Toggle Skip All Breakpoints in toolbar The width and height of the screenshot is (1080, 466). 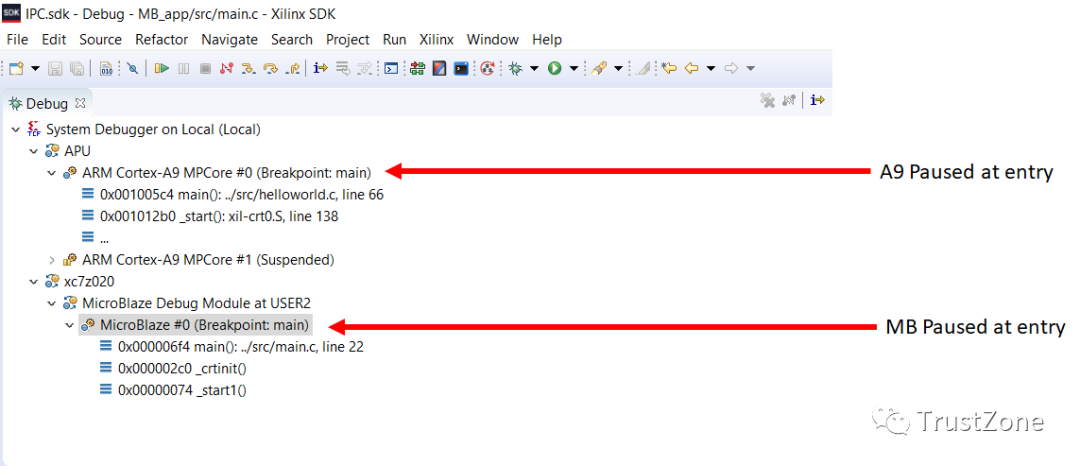tap(132, 68)
